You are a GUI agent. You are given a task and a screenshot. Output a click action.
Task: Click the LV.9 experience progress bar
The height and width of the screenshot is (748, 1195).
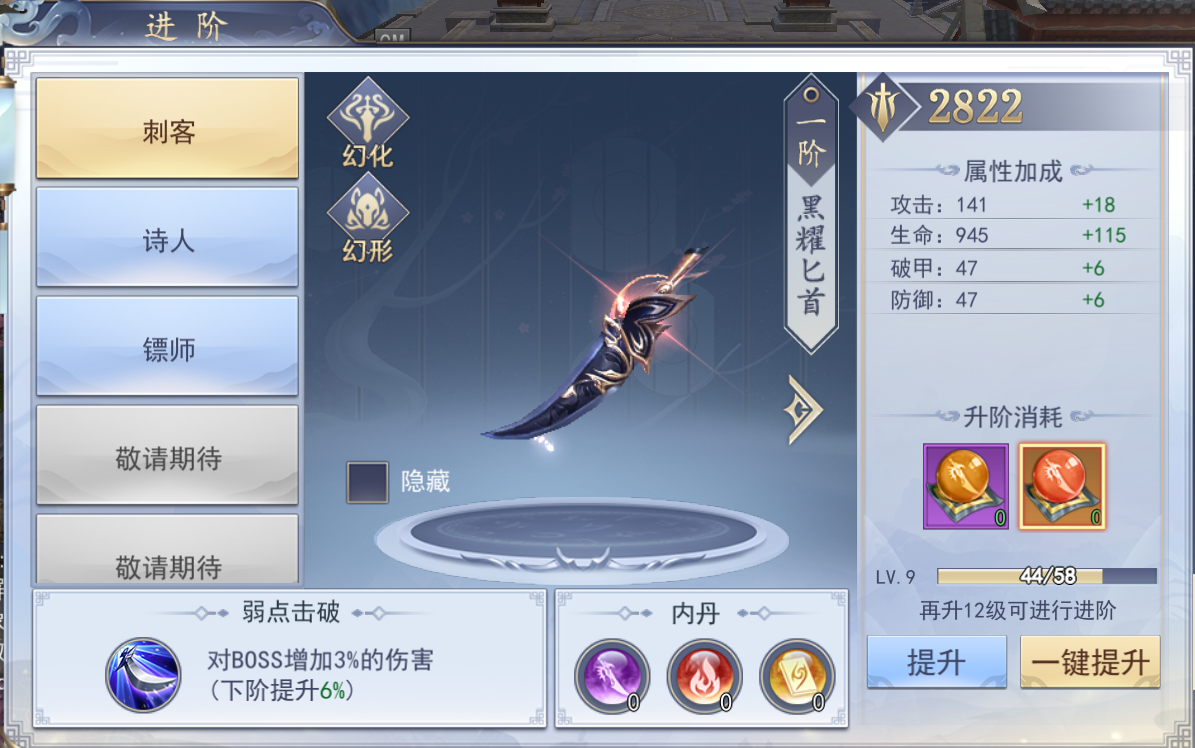coord(1046,576)
